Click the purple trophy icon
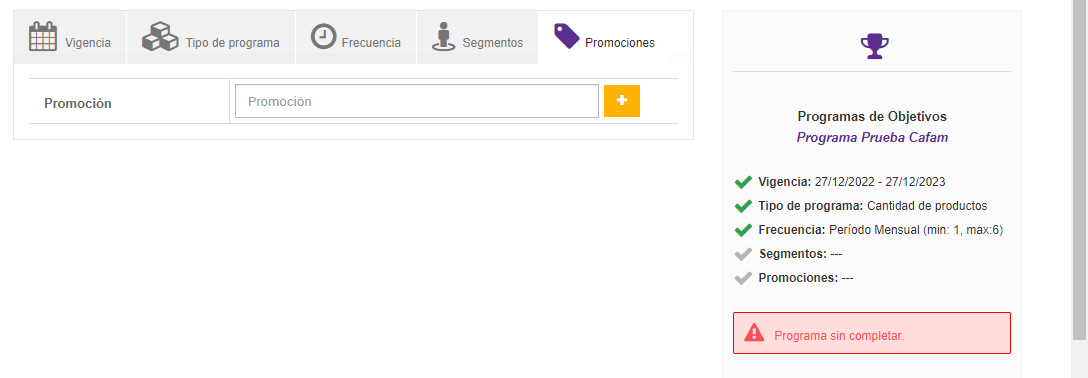 (872, 46)
